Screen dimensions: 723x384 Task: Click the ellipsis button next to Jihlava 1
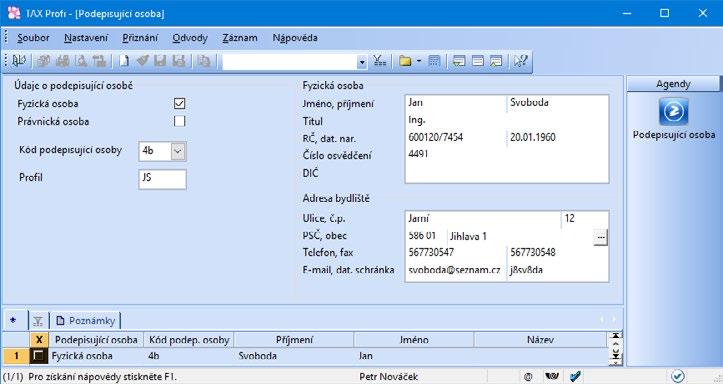click(600, 237)
